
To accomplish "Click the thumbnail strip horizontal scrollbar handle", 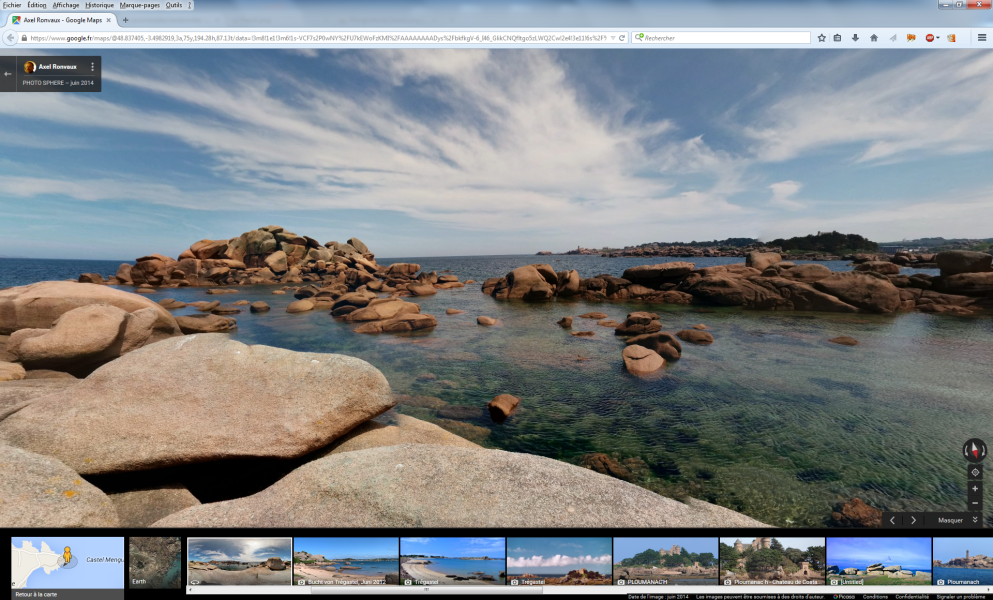I will click(426, 590).
